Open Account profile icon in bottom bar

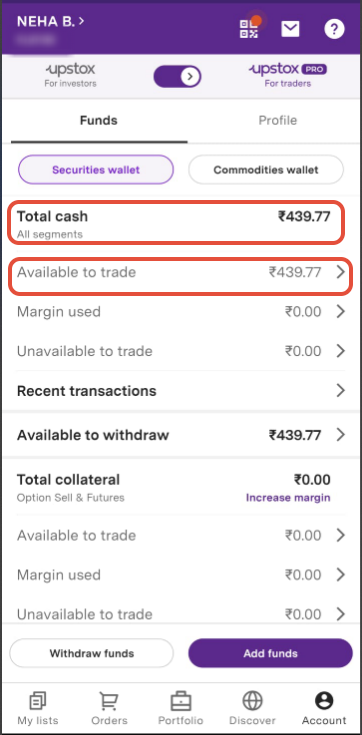pyautogui.click(x=324, y=708)
